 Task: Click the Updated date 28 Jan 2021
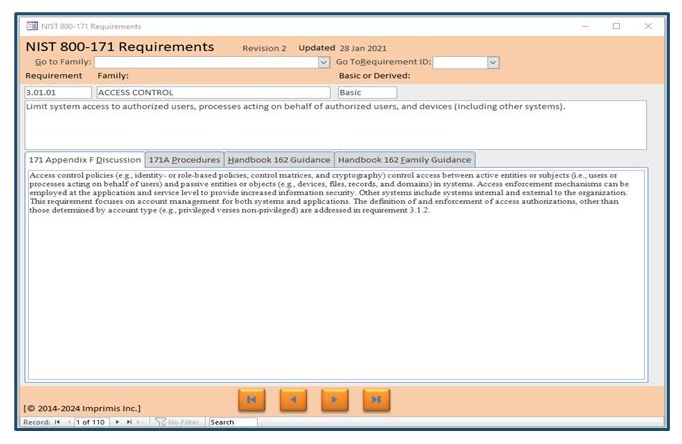363,48
